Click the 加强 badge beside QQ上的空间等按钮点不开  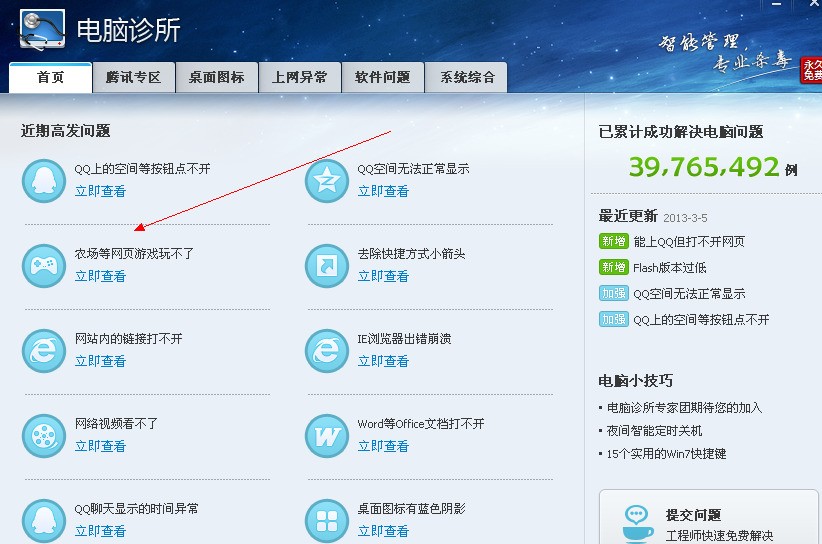click(x=613, y=319)
